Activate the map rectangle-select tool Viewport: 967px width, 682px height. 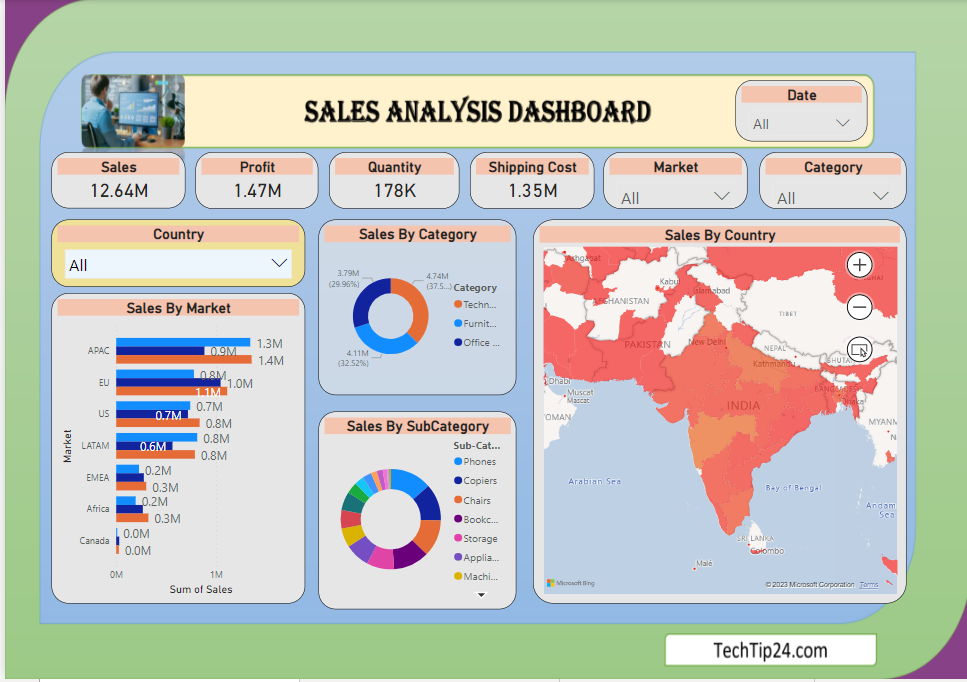859,349
